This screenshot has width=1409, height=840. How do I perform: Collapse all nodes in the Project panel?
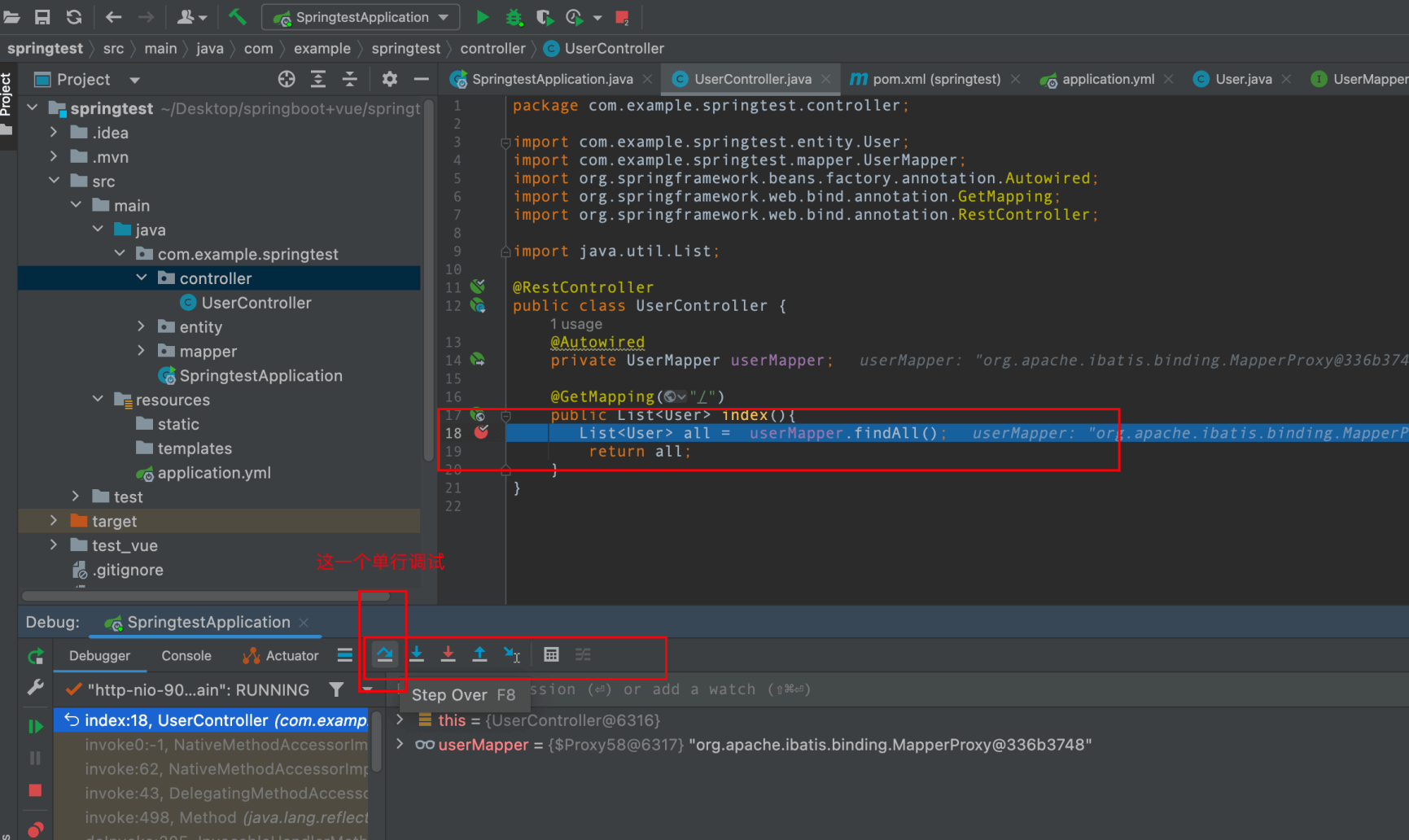tap(349, 79)
